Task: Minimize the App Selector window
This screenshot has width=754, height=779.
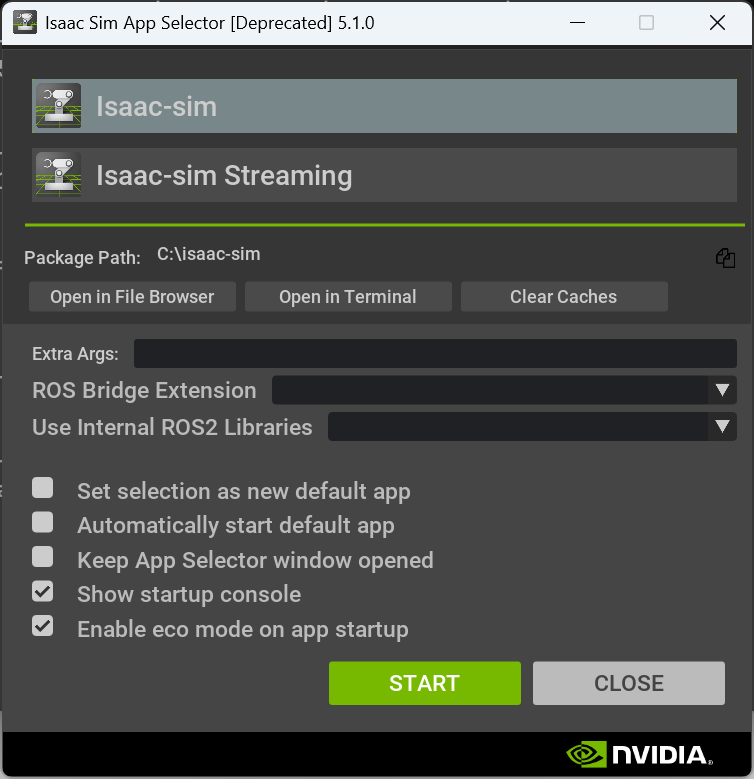Action: pyautogui.click(x=577, y=22)
